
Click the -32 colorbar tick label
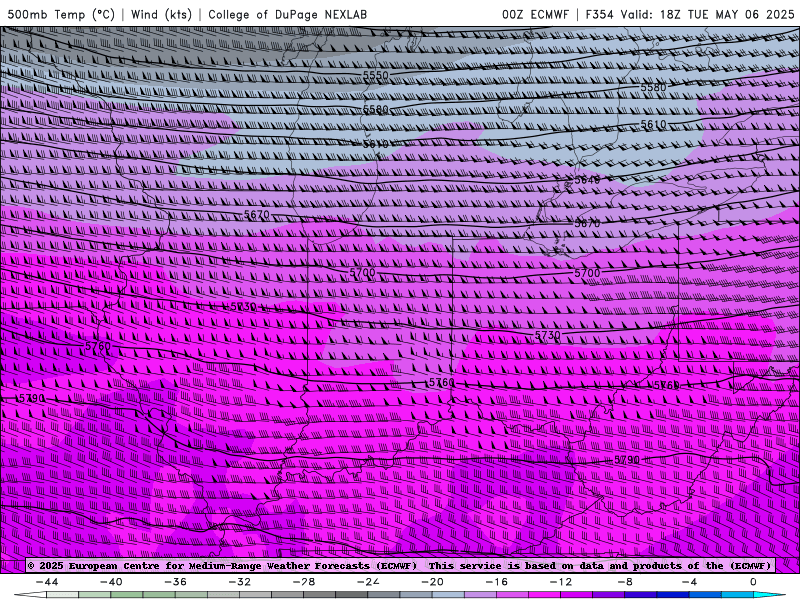click(x=240, y=582)
